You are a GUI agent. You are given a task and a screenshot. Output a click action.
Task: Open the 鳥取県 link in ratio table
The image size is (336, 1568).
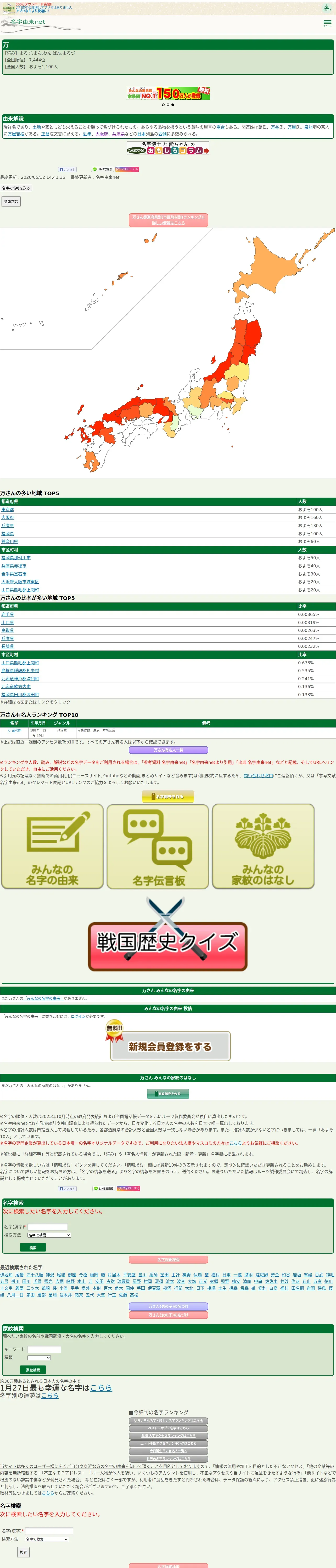pos(7,631)
